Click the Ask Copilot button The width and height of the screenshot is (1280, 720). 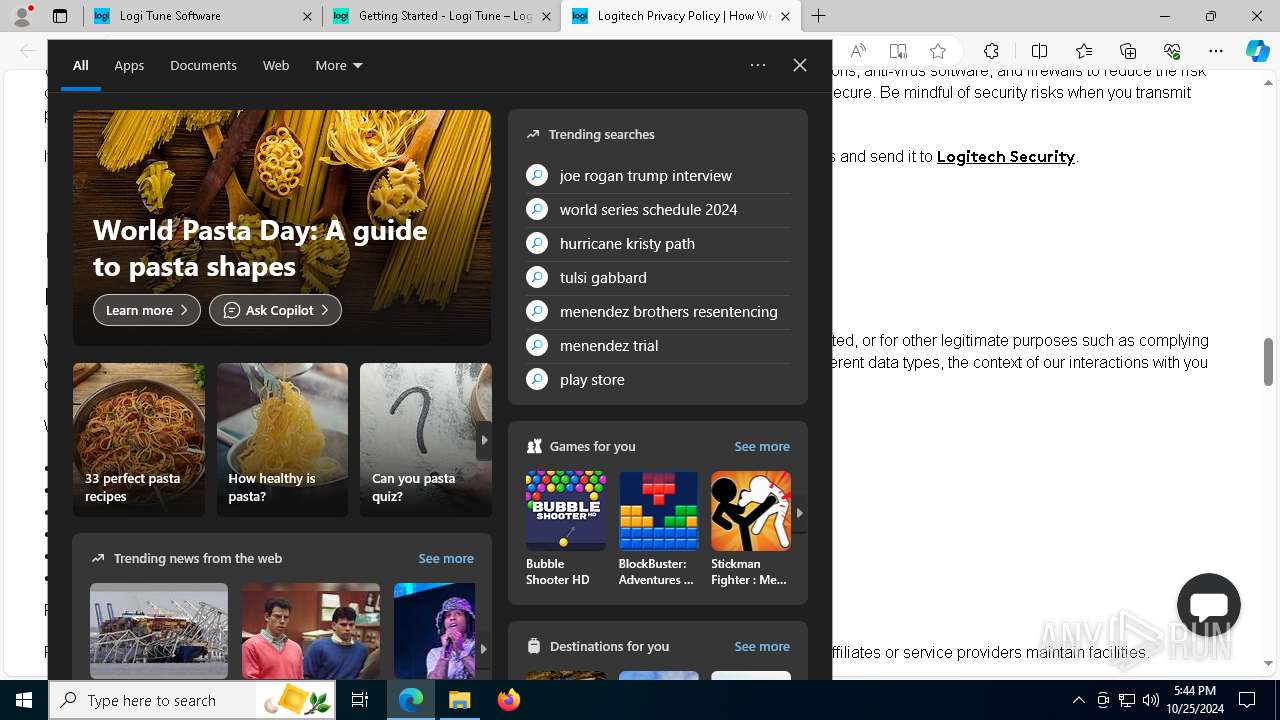point(275,310)
